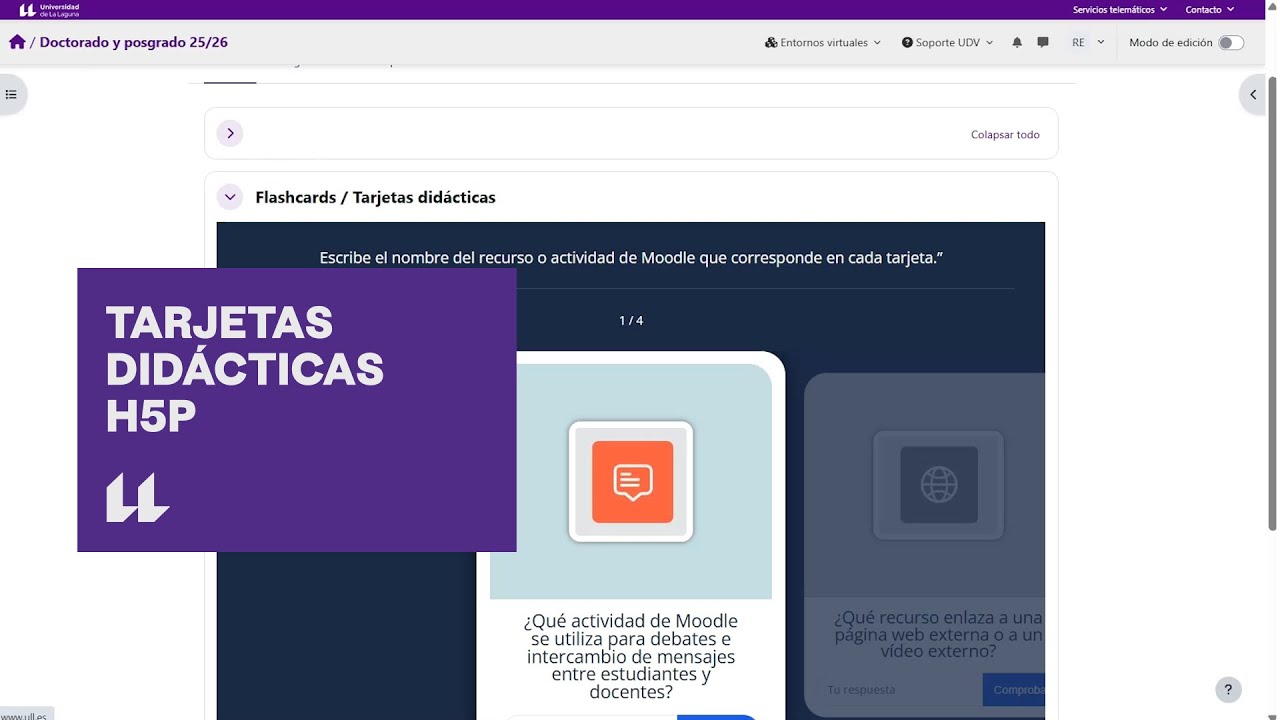The image size is (1280, 720).
Task: Click the 1 / 4 card counter text
Action: click(x=631, y=320)
